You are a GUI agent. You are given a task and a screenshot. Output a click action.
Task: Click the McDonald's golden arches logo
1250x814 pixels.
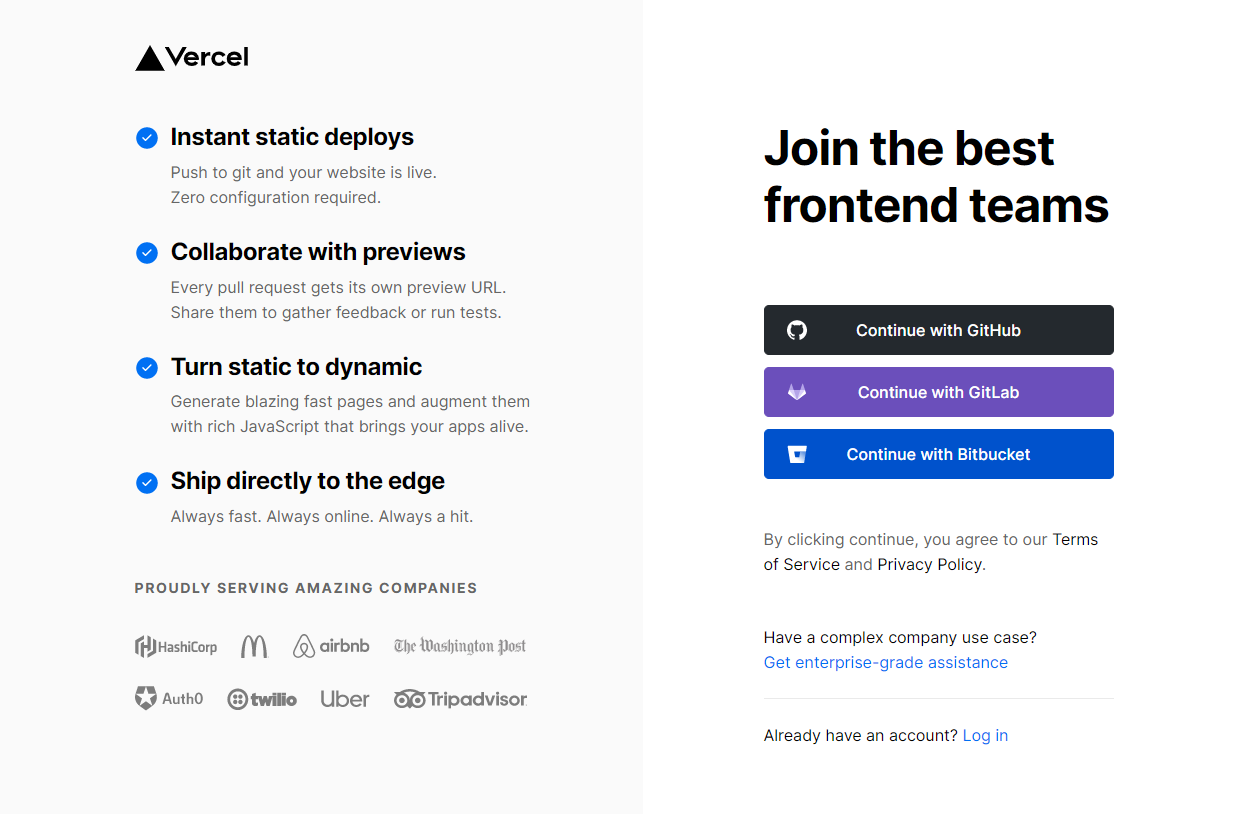[254, 647]
